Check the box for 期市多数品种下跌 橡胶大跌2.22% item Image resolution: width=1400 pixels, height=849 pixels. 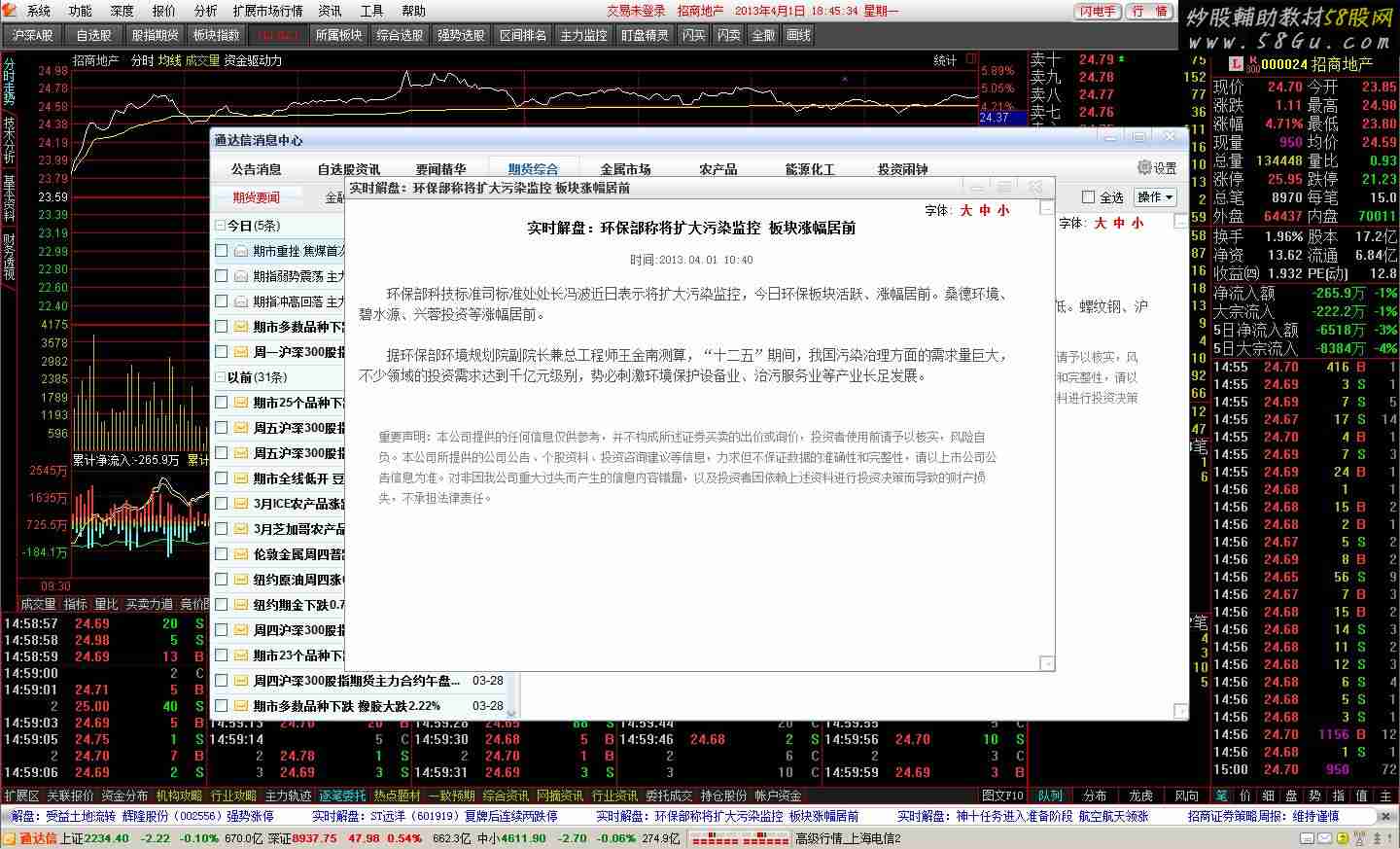pyautogui.click(x=222, y=706)
